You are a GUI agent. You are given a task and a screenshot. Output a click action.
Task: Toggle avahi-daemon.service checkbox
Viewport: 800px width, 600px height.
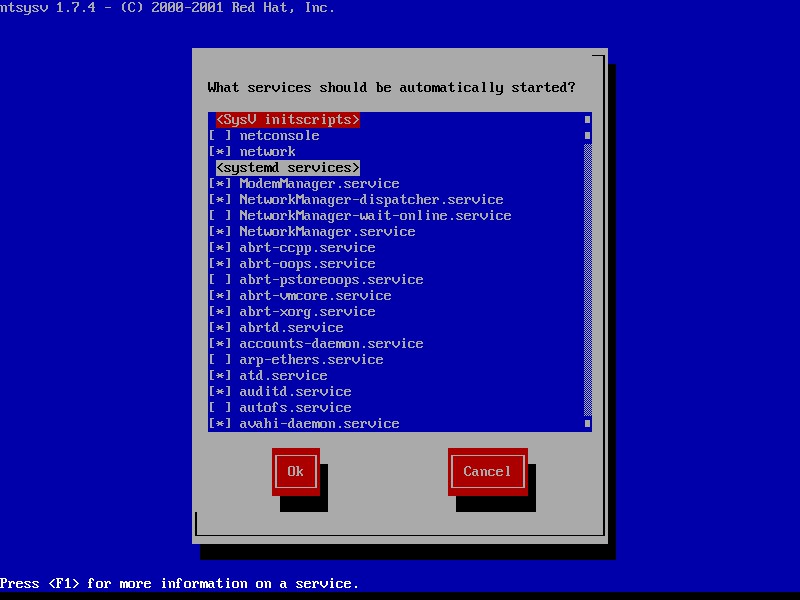click(220, 423)
